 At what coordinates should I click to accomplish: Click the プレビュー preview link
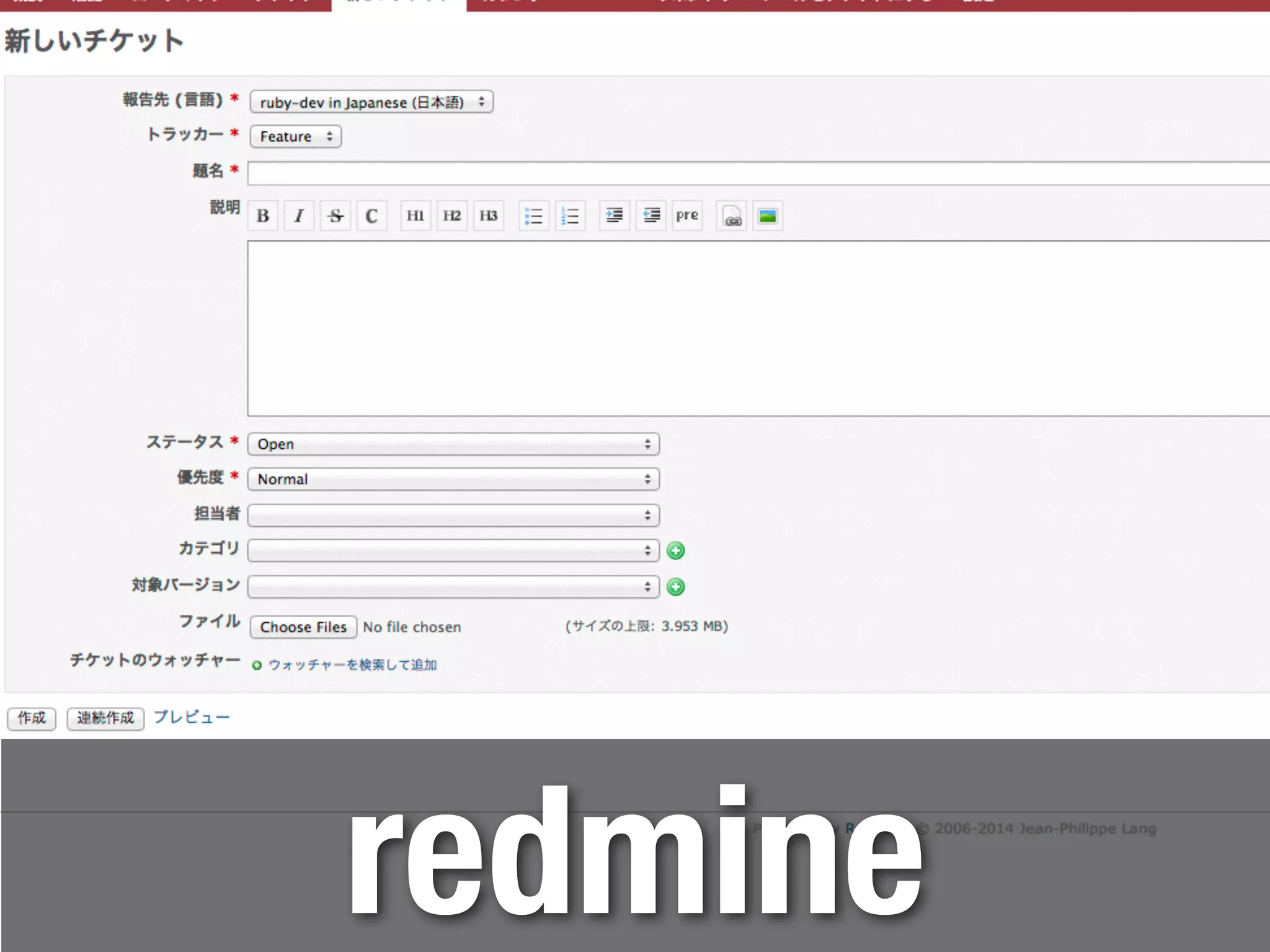[x=192, y=717]
